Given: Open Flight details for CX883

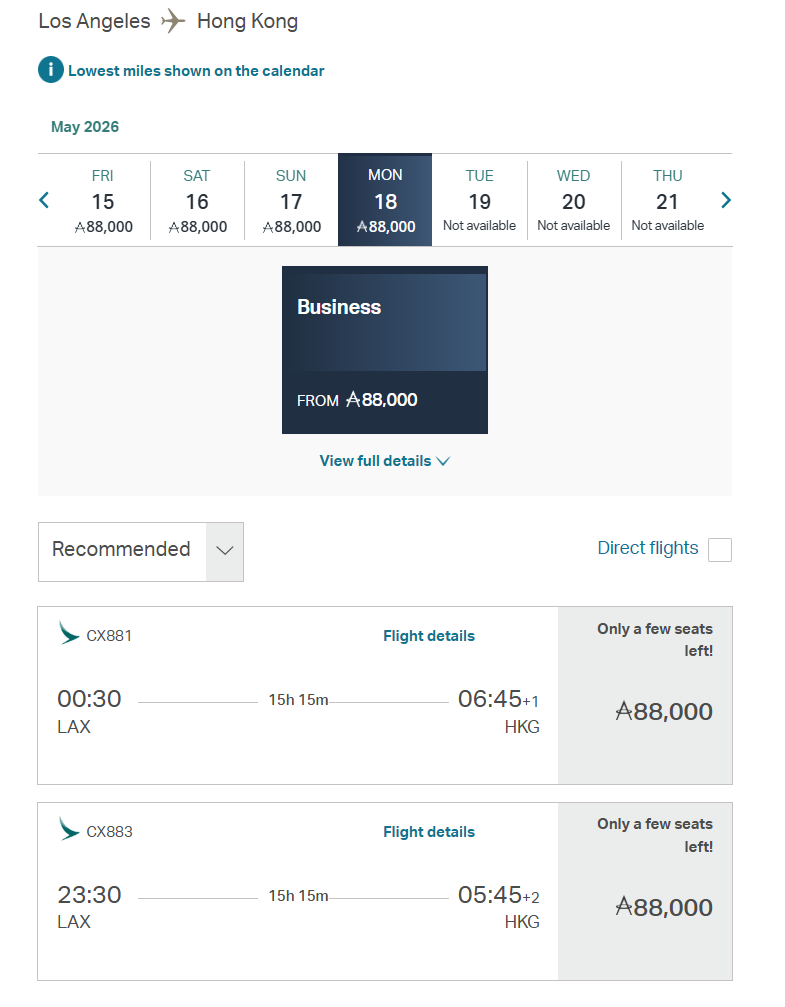Looking at the screenshot, I should click(429, 832).
